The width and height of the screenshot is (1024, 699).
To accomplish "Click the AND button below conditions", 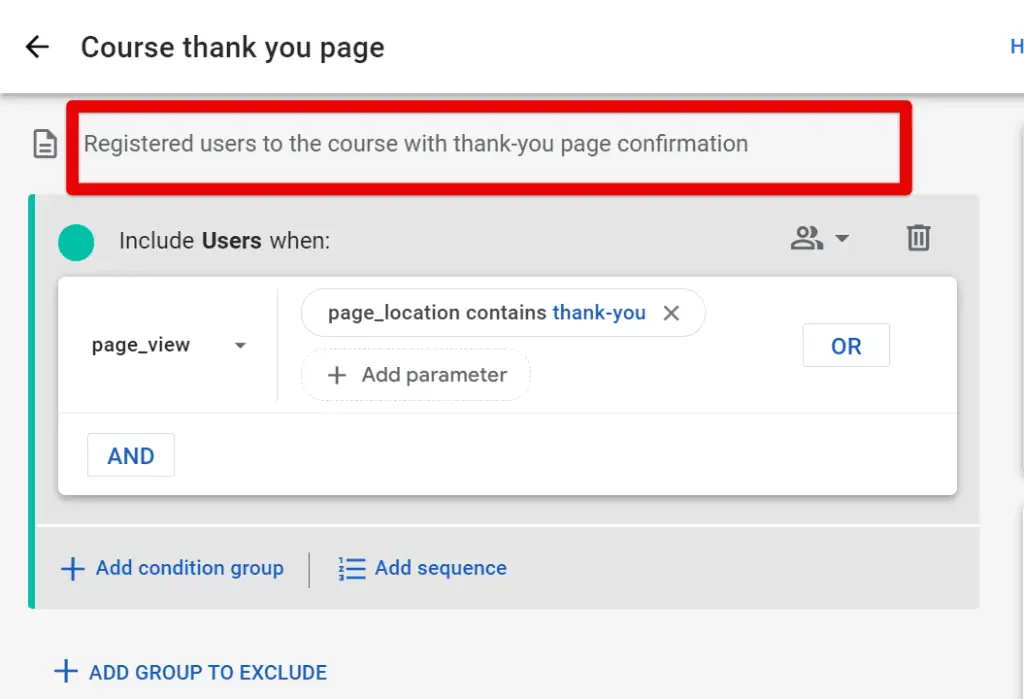I will [130, 455].
